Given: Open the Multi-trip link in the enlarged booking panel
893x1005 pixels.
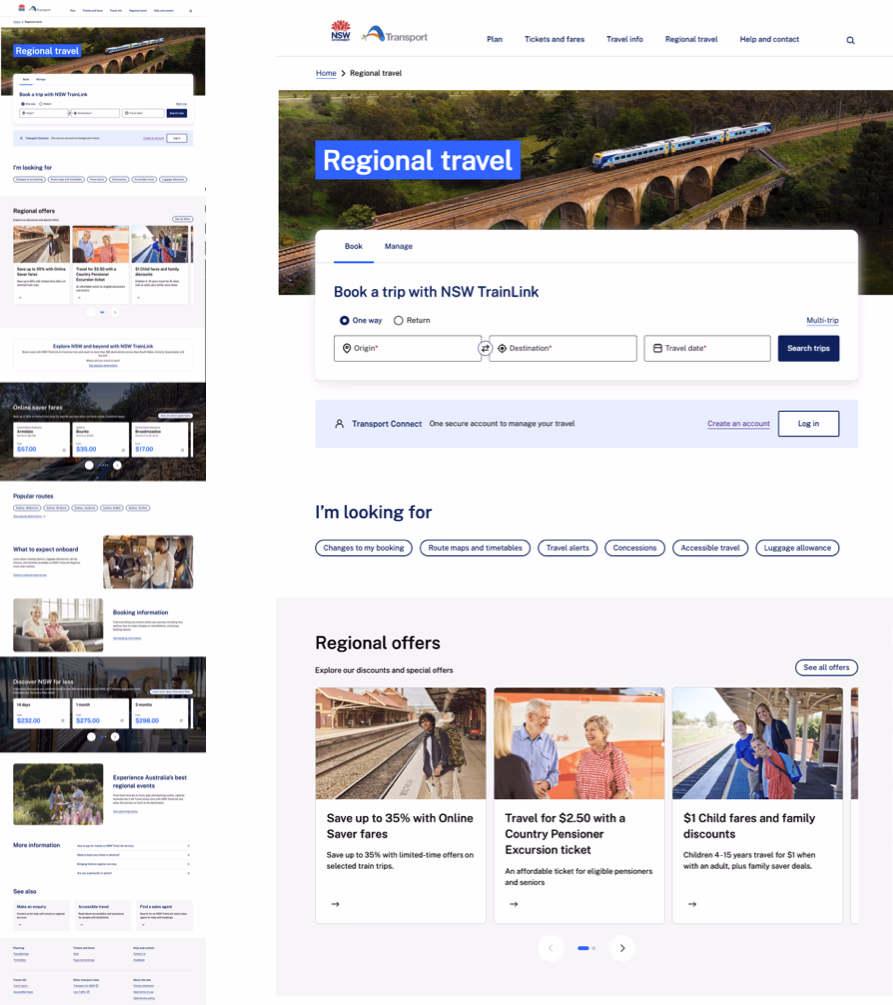Looking at the screenshot, I should [822, 320].
